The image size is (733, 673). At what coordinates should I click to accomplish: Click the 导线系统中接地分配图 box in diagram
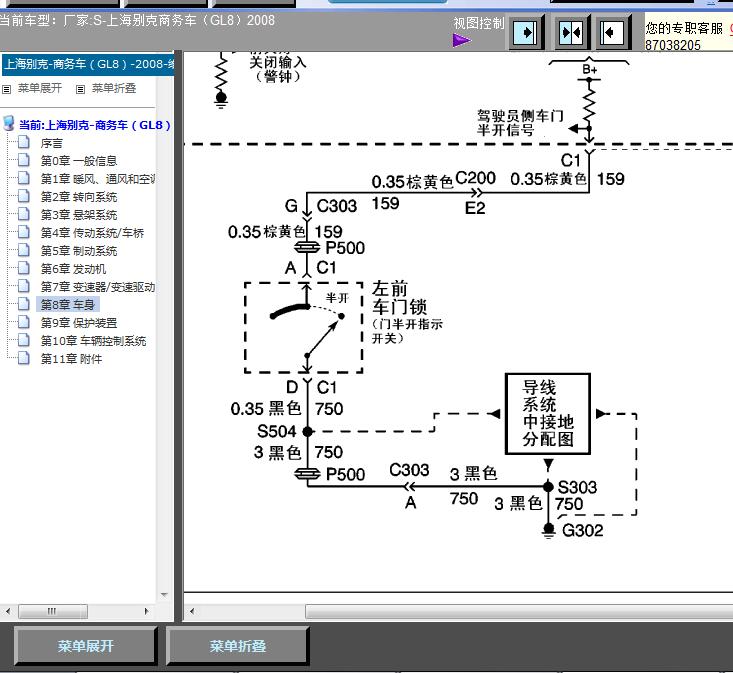[548, 414]
